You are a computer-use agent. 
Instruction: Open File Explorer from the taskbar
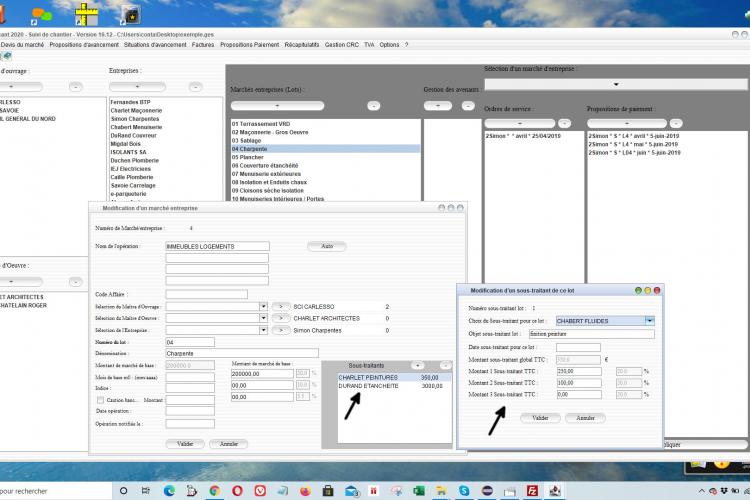[441, 491]
